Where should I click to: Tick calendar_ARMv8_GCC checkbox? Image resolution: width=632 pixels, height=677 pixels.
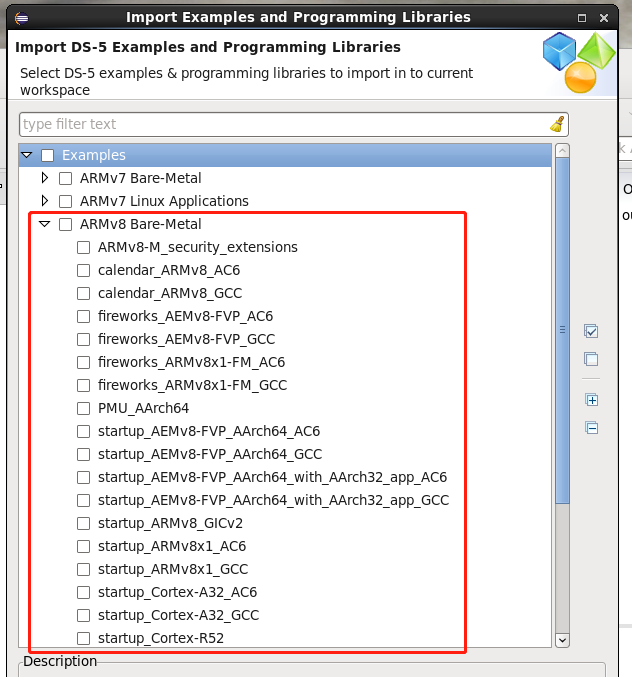coord(83,293)
